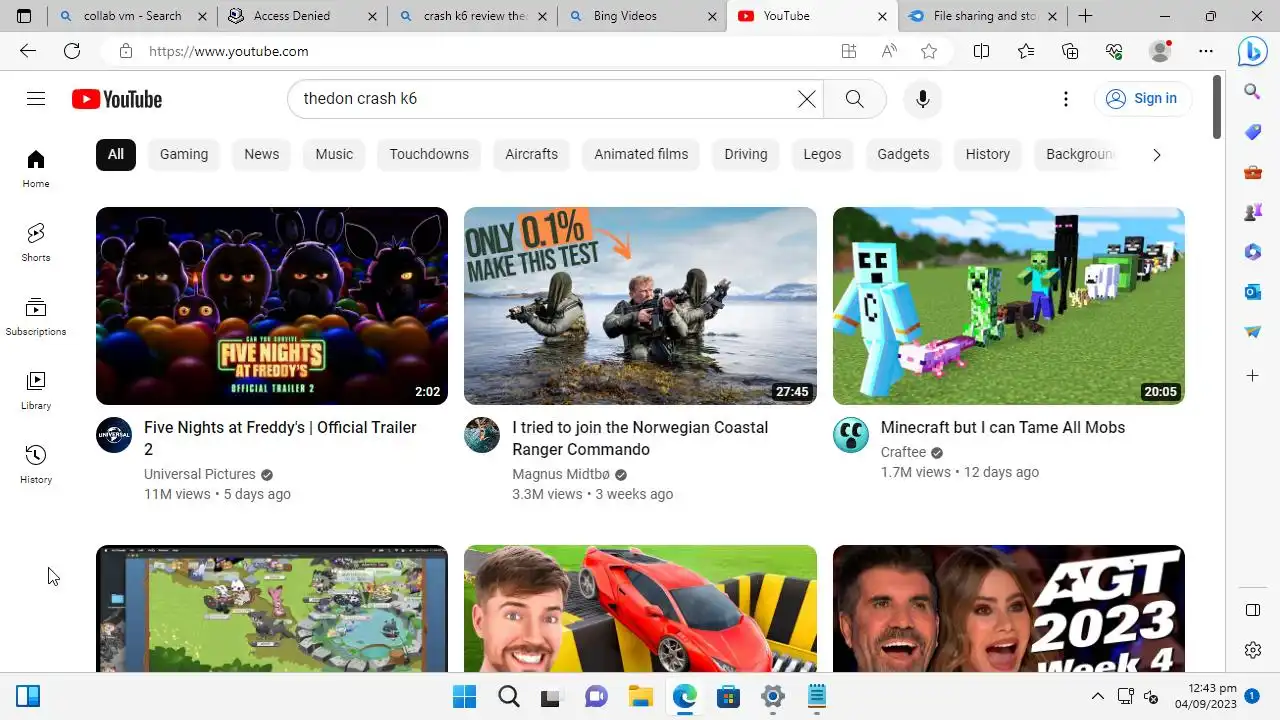Click the Sign in button

click(1143, 98)
